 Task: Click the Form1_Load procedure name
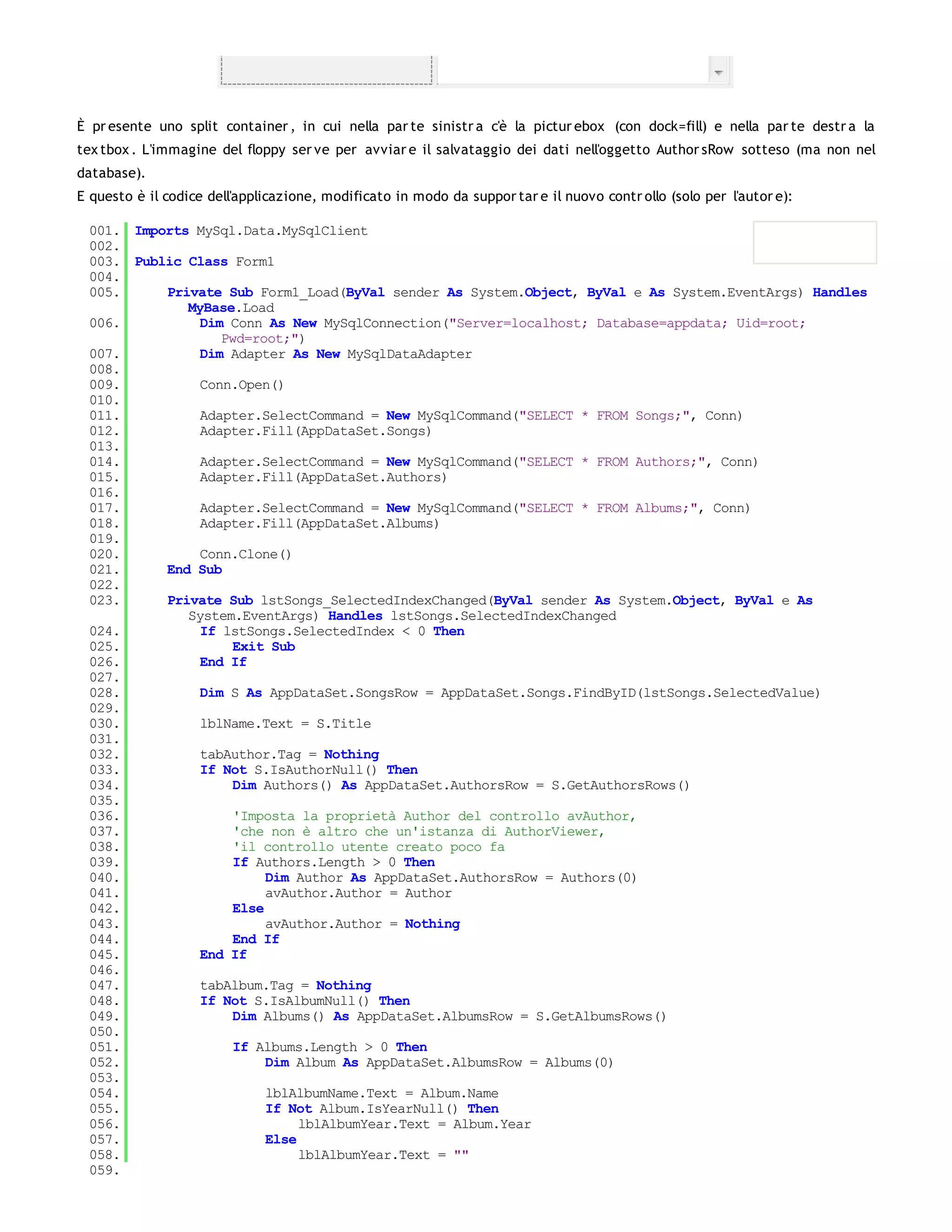(x=299, y=292)
